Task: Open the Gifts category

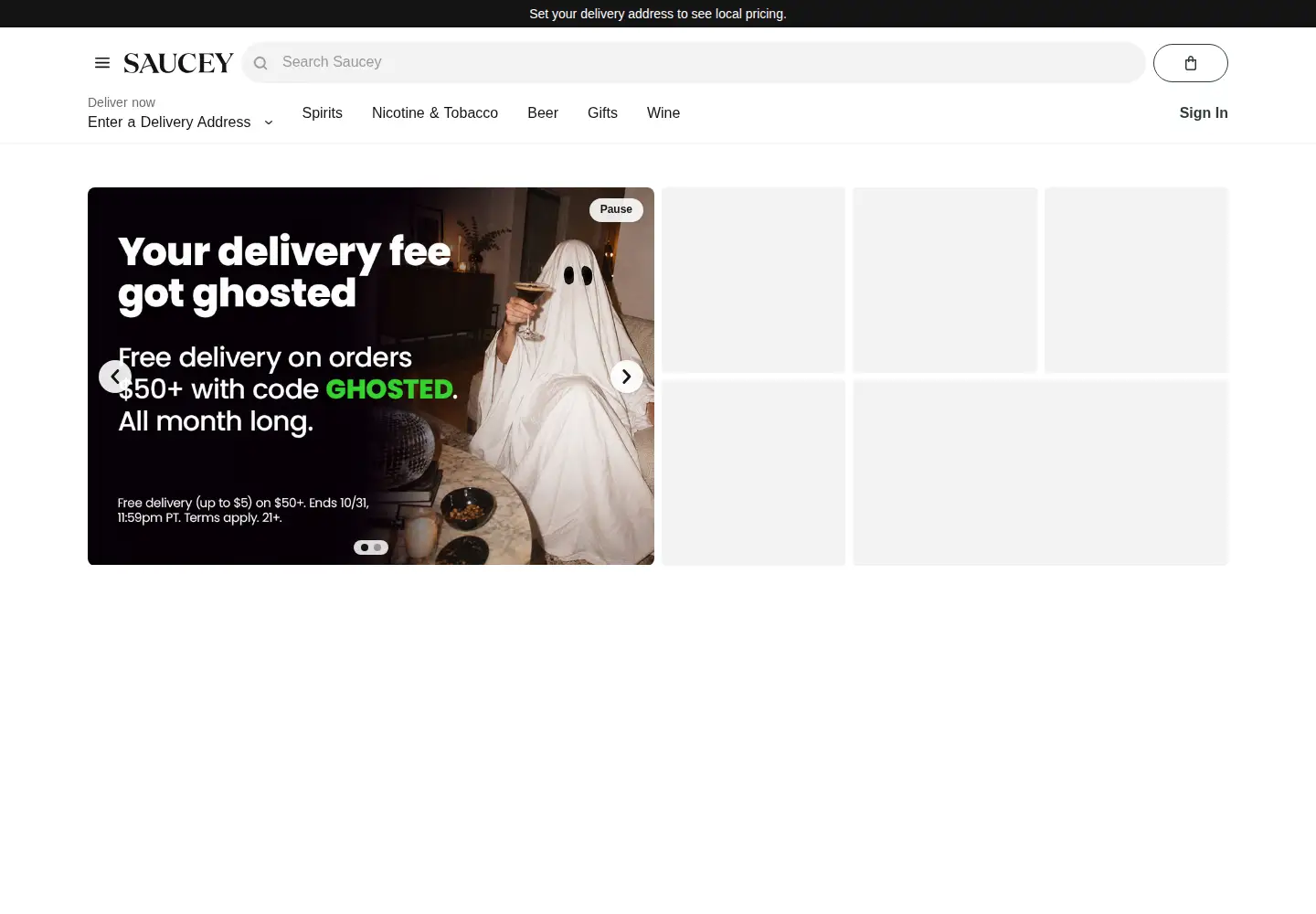Action: tap(602, 113)
